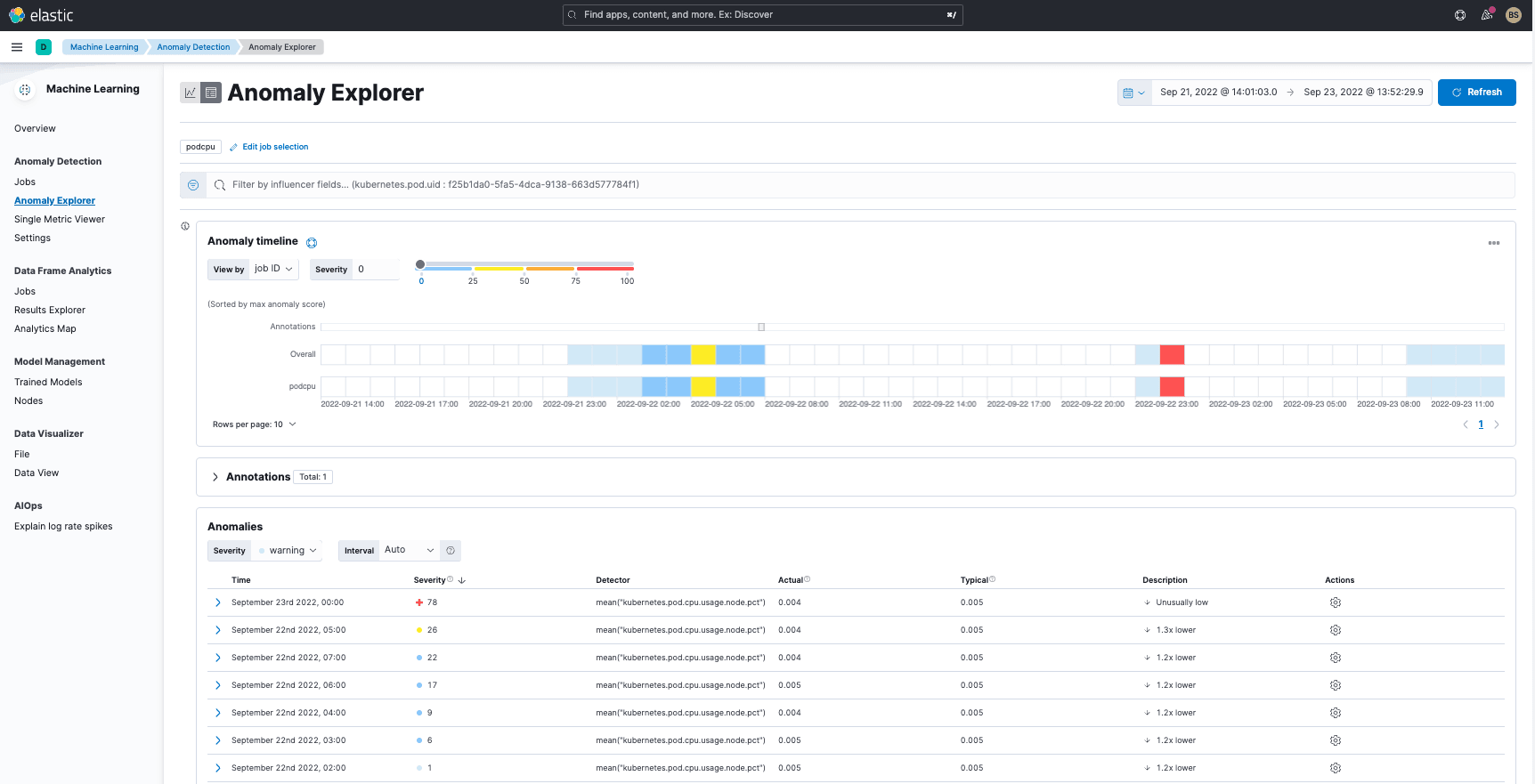
Task: Click the help icon in top bar
Action: click(1460, 15)
